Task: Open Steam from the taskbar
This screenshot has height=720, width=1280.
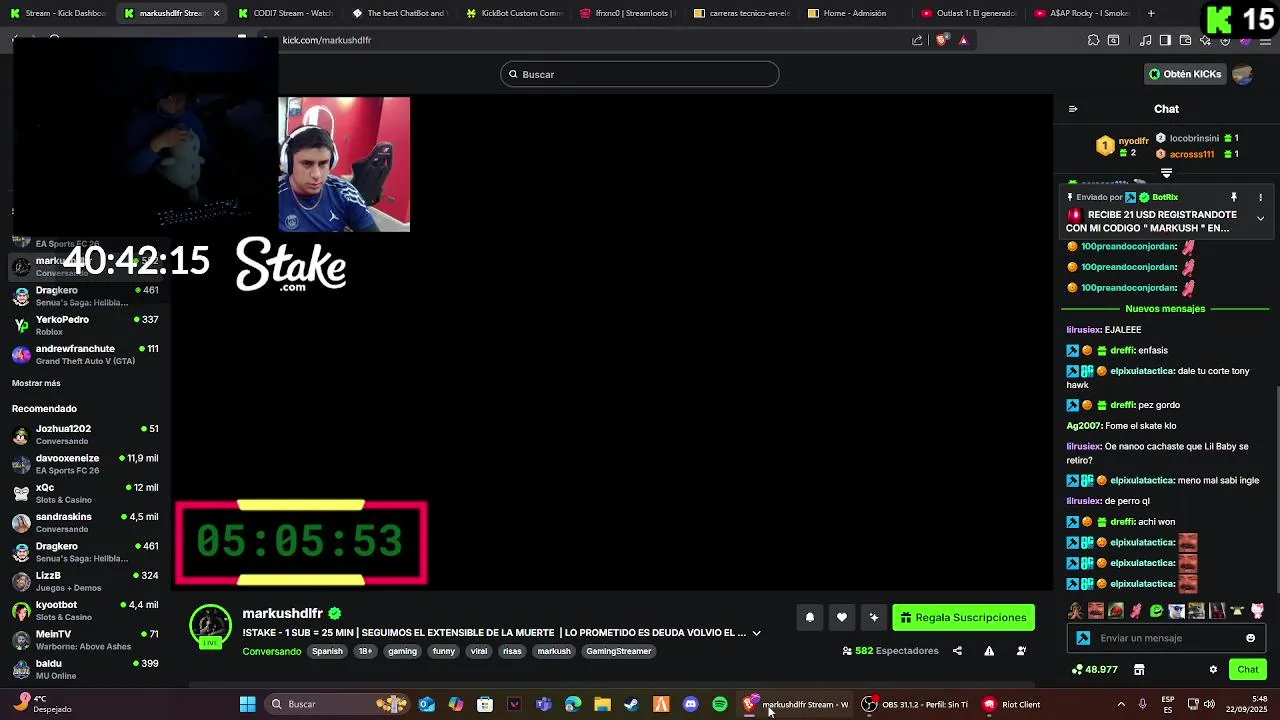Action: point(631,704)
